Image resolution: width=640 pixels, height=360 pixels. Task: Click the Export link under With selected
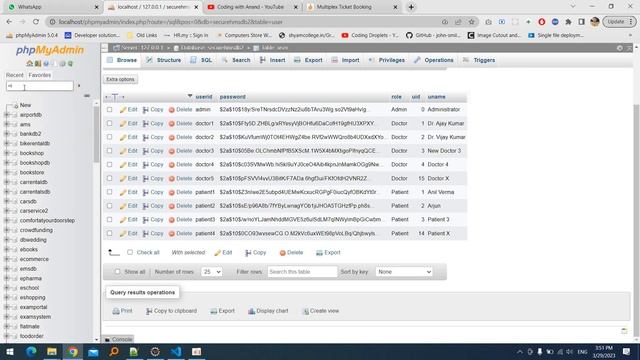tap(329, 253)
